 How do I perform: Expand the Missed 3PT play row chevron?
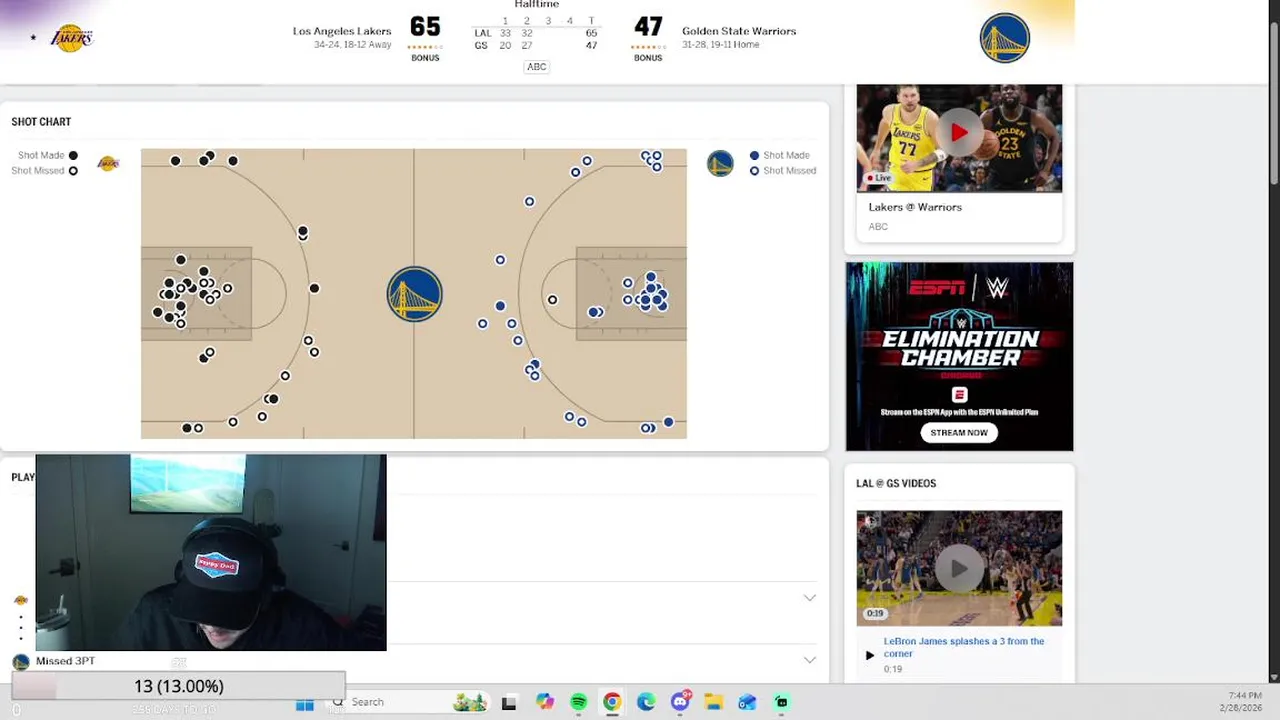(809, 660)
